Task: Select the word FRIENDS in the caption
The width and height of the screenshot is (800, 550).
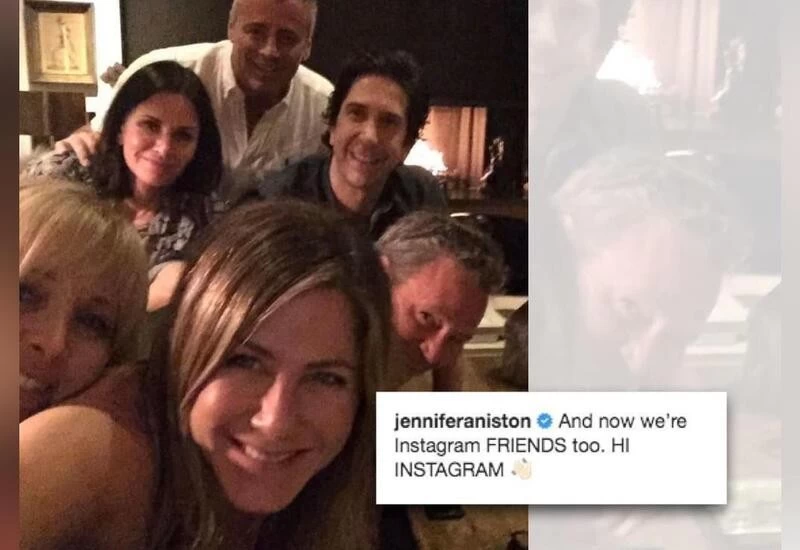Action: click(x=526, y=445)
